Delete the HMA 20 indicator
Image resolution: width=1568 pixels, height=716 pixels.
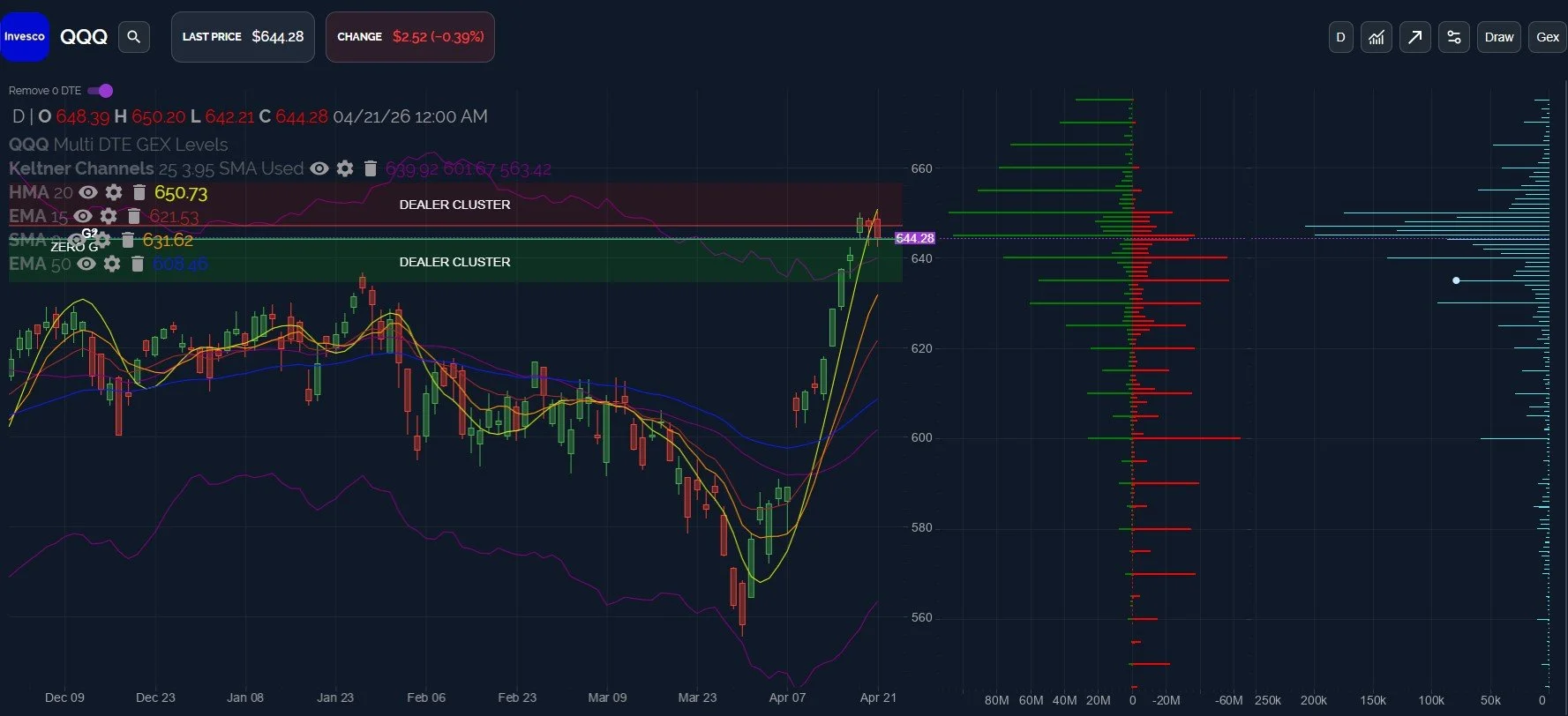tap(139, 192)
